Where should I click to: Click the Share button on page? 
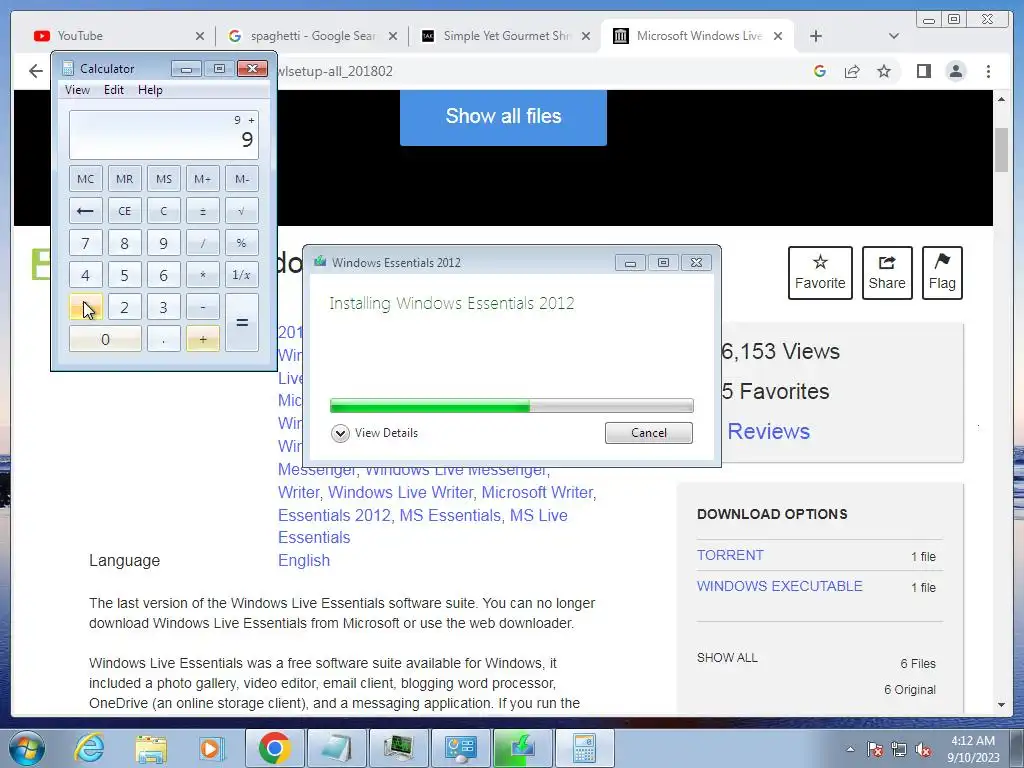click(x=887, y=273)
